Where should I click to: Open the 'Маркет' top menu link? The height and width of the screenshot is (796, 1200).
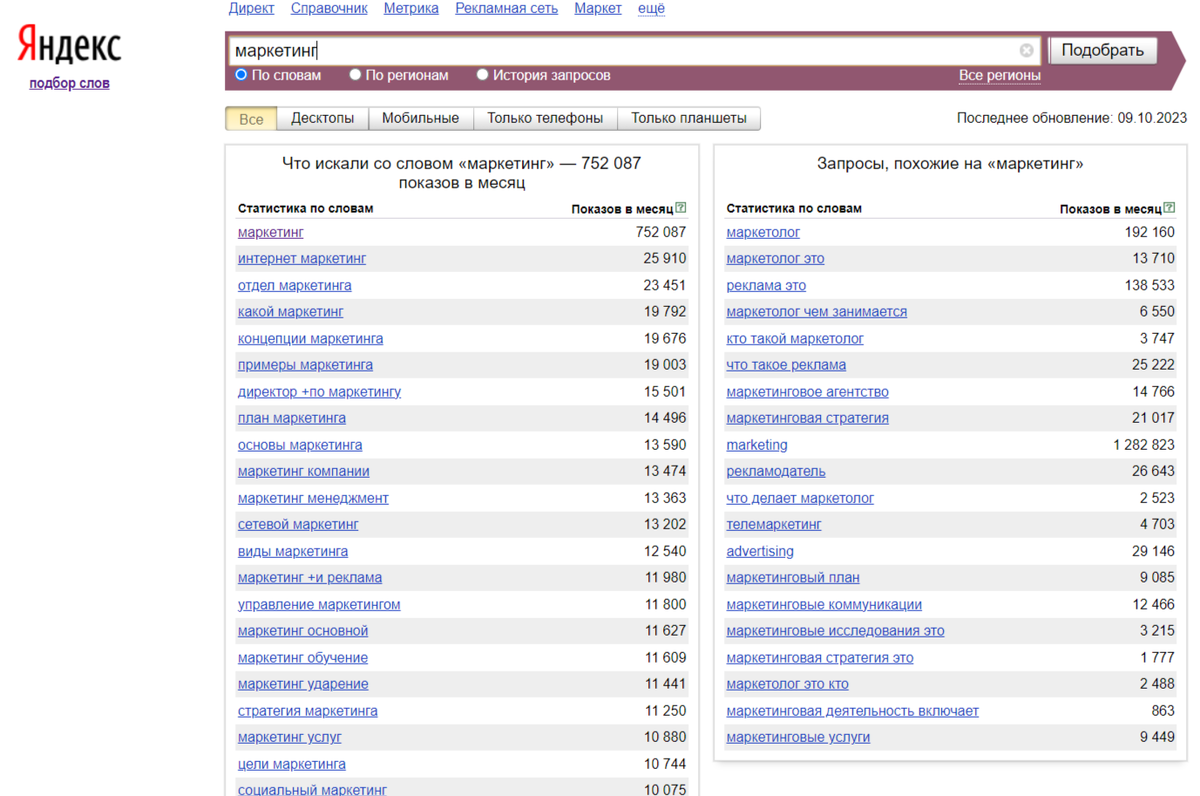[x=598, y=9]
